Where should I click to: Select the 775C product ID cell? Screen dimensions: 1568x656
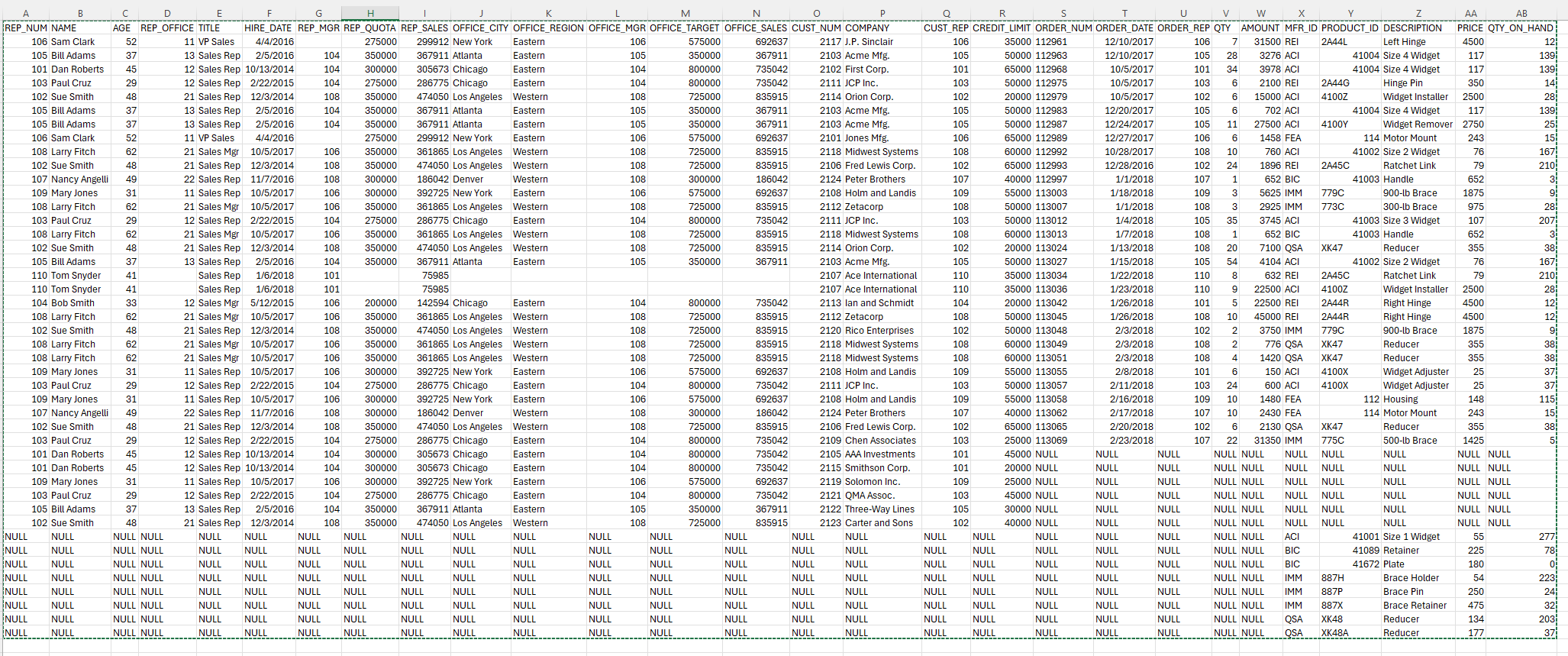(x=1350, y=440)
